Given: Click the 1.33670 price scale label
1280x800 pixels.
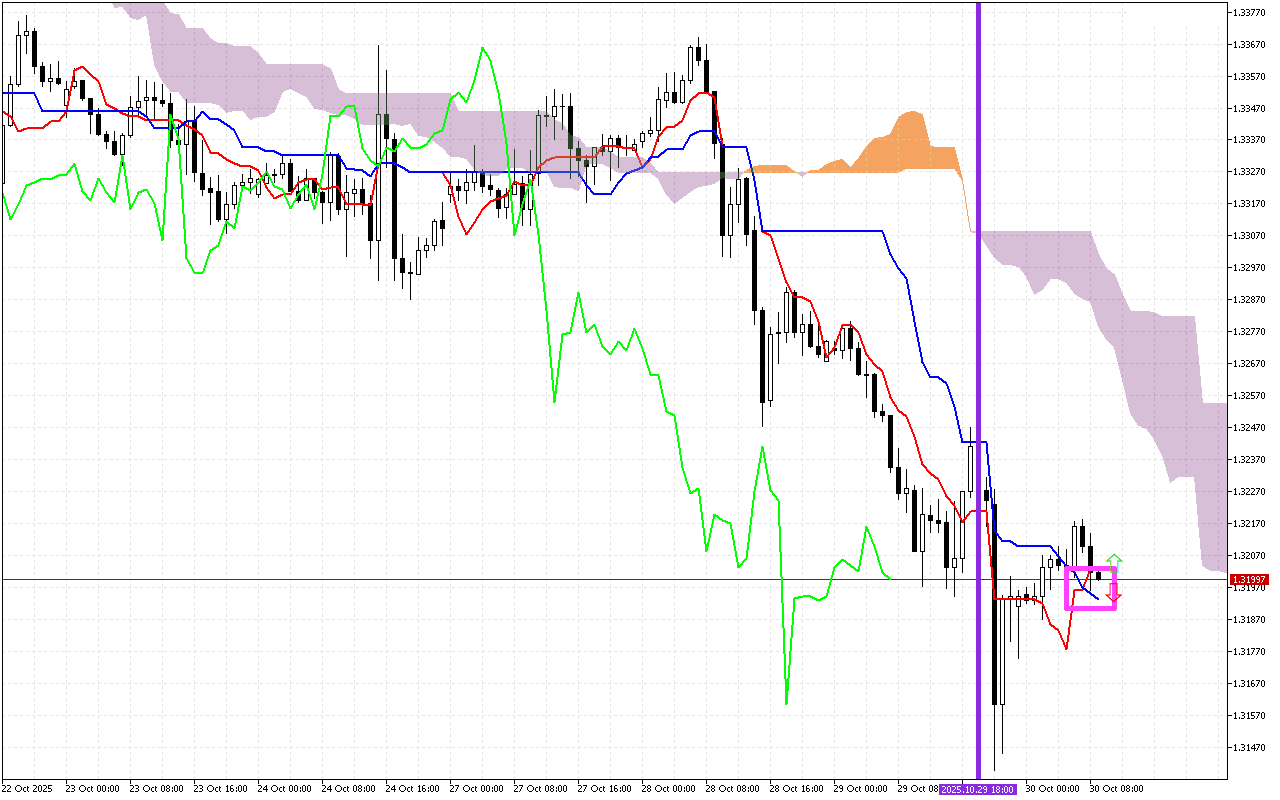Looking at the screenshot, I should tap(1250, 45).
